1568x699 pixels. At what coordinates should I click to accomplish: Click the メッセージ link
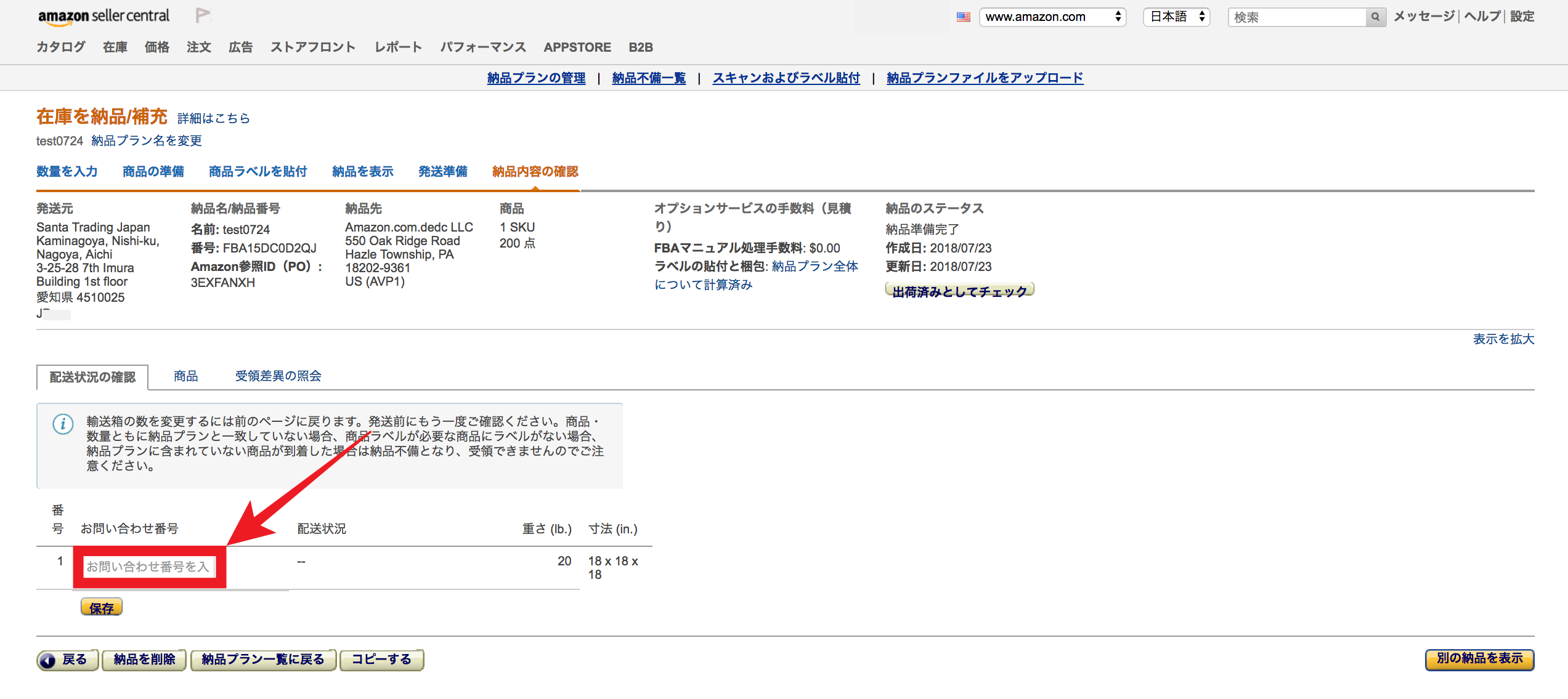1424,17
